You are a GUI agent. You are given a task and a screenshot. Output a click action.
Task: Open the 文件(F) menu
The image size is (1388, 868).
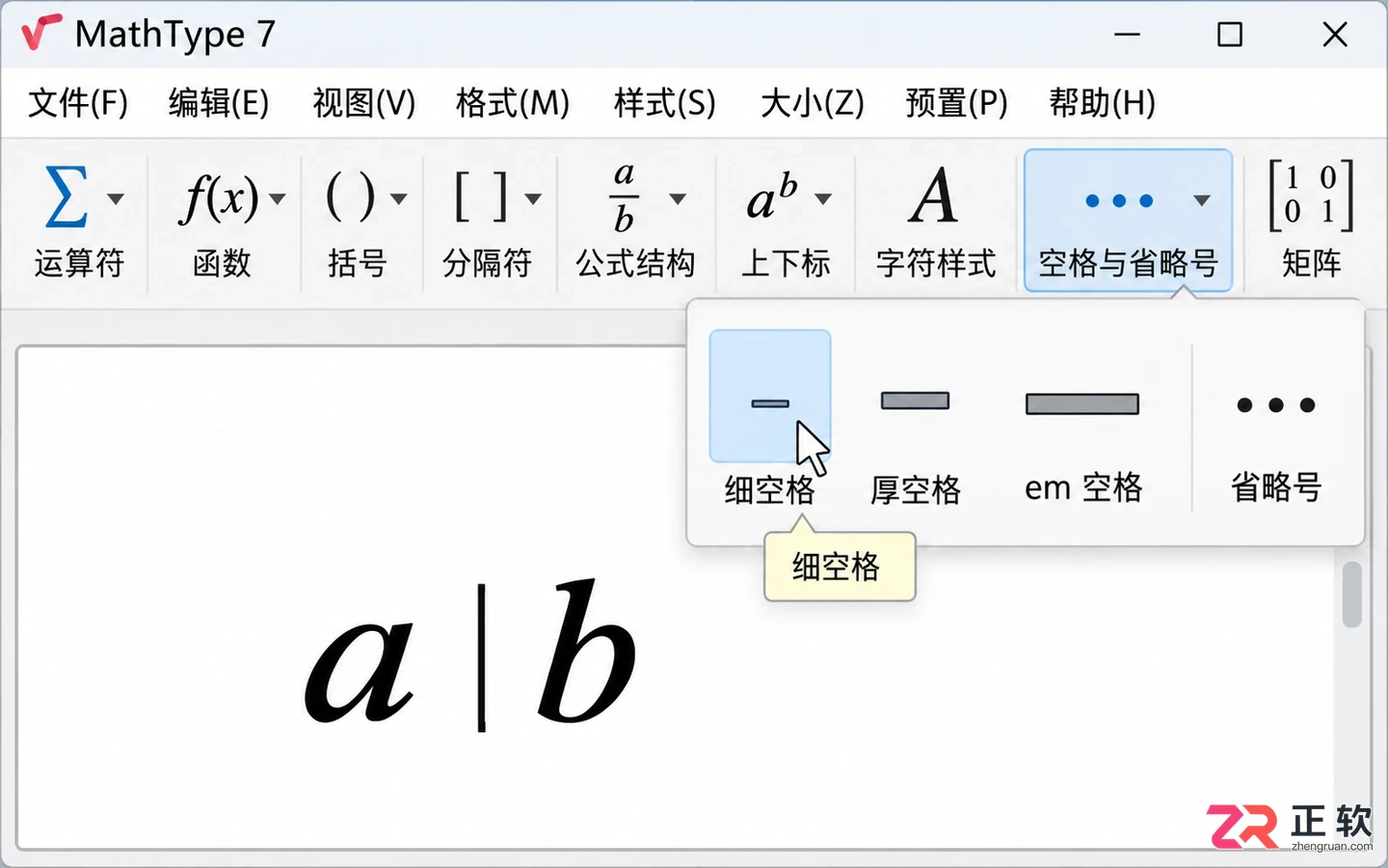tap(78, 102)
